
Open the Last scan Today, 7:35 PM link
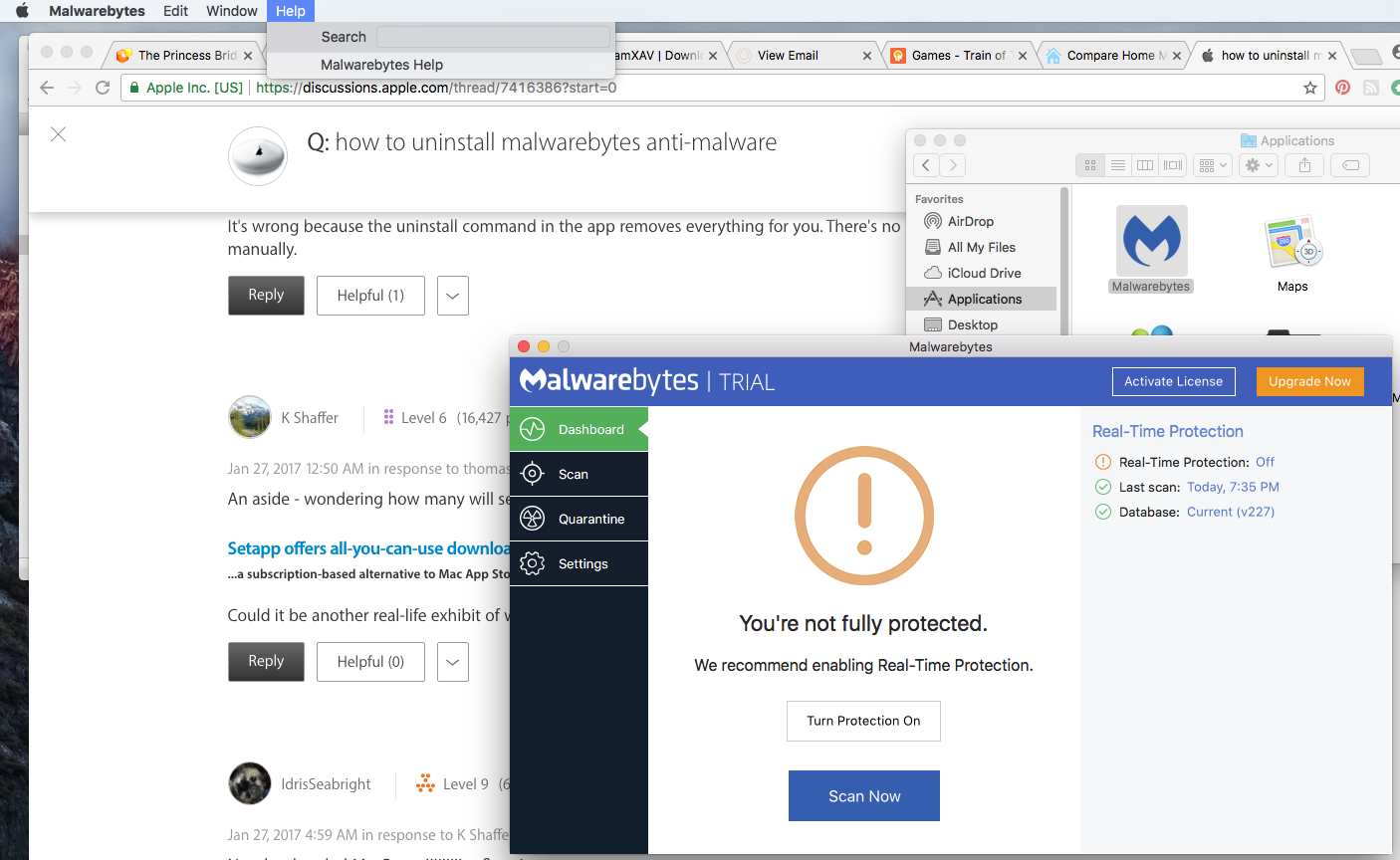pos(1233,487)
